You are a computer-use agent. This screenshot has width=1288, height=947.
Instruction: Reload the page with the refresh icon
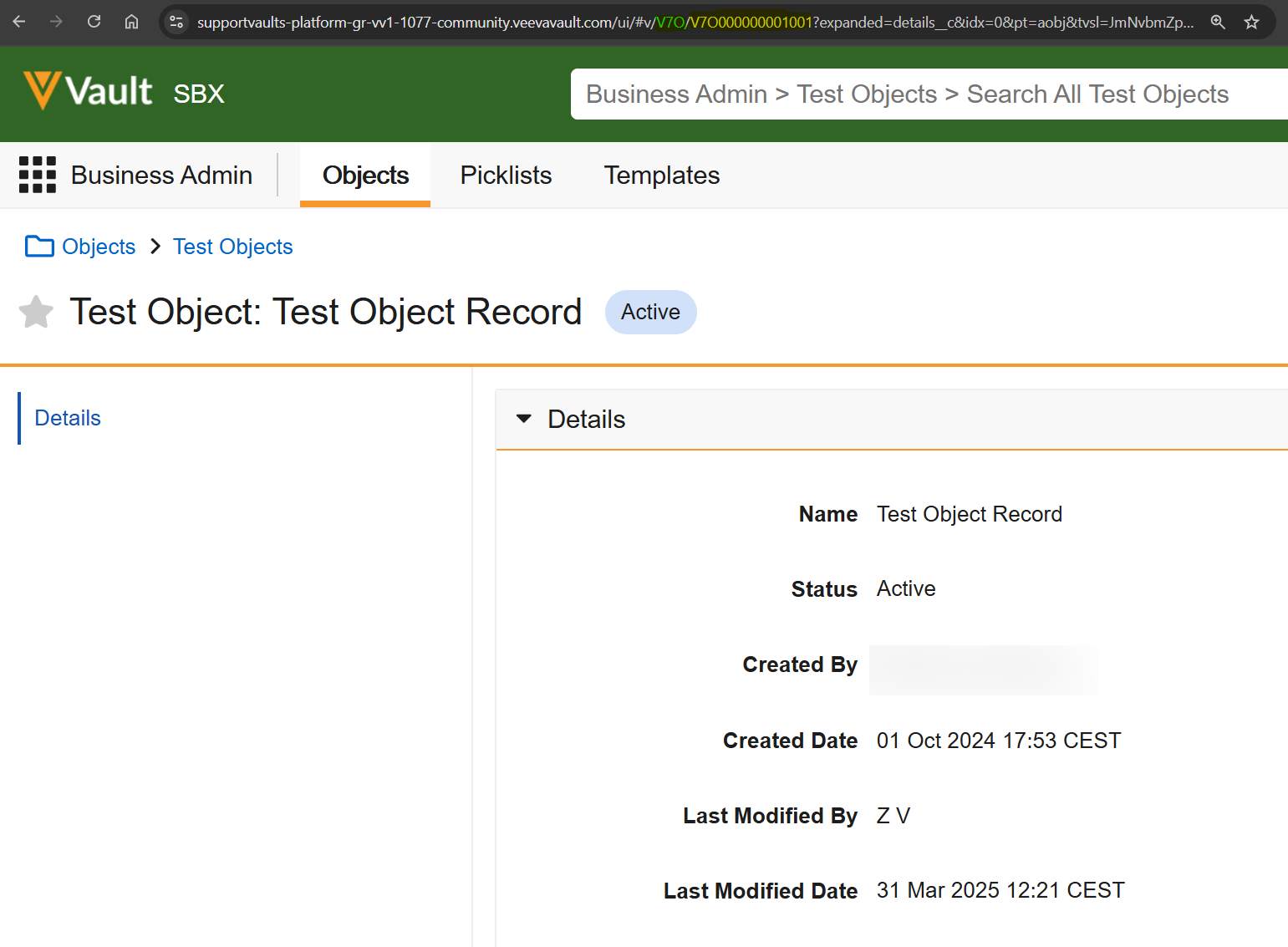click(x=94, y=22)
